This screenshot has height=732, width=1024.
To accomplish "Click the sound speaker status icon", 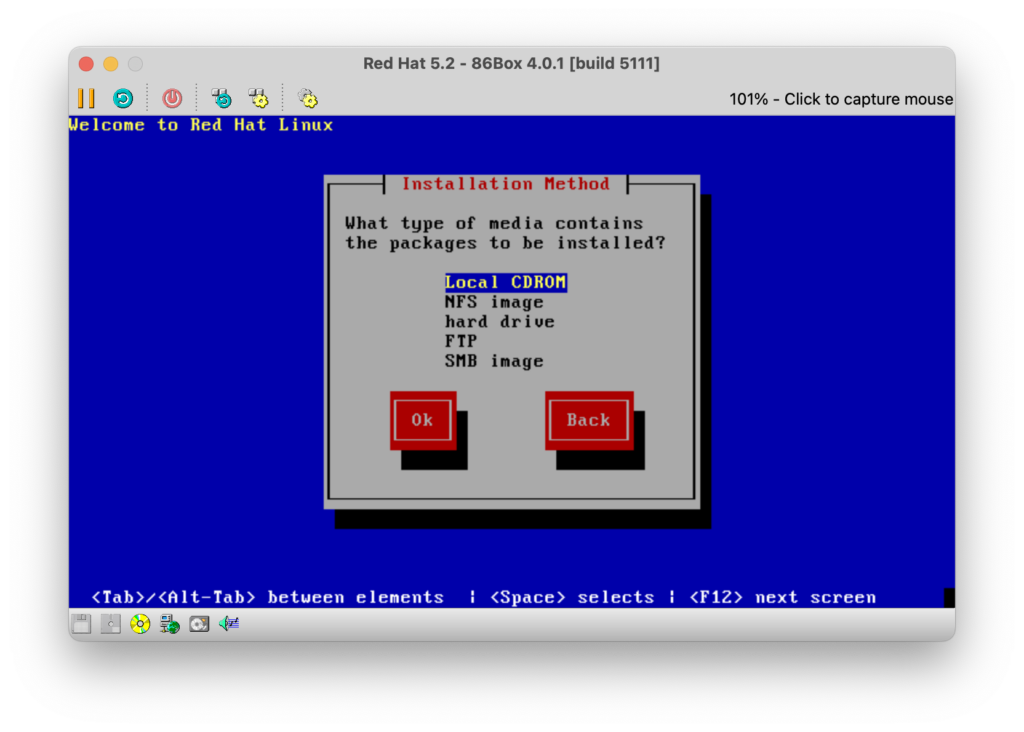I will coord(229,624).
